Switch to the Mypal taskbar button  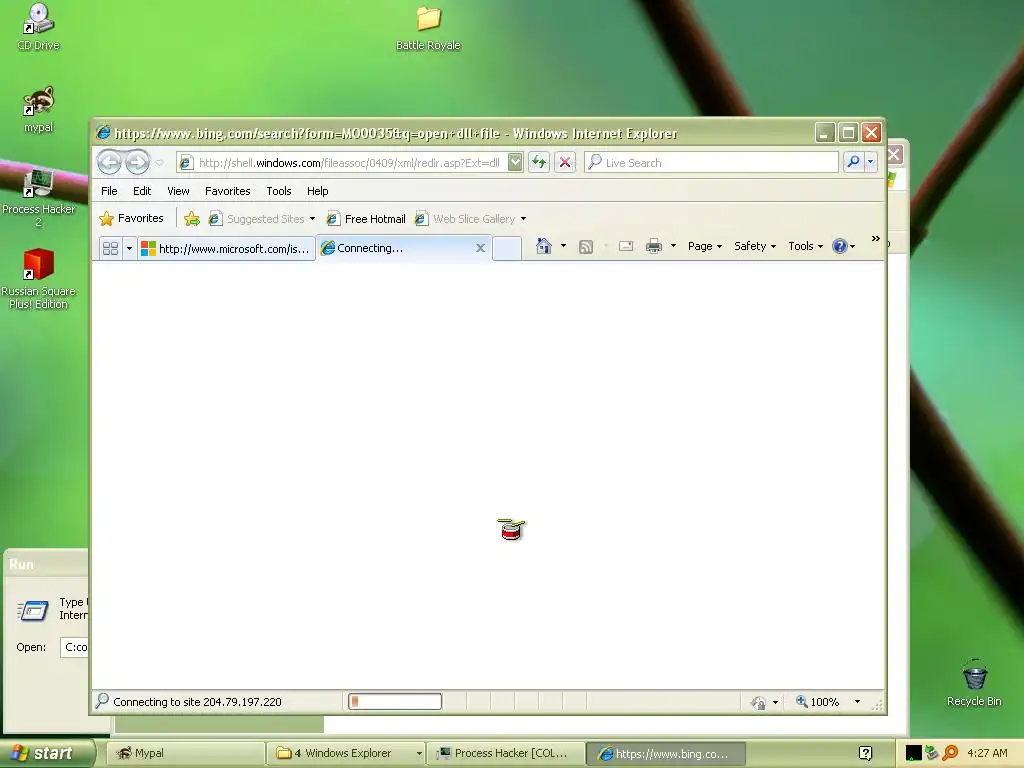point(185,753)
